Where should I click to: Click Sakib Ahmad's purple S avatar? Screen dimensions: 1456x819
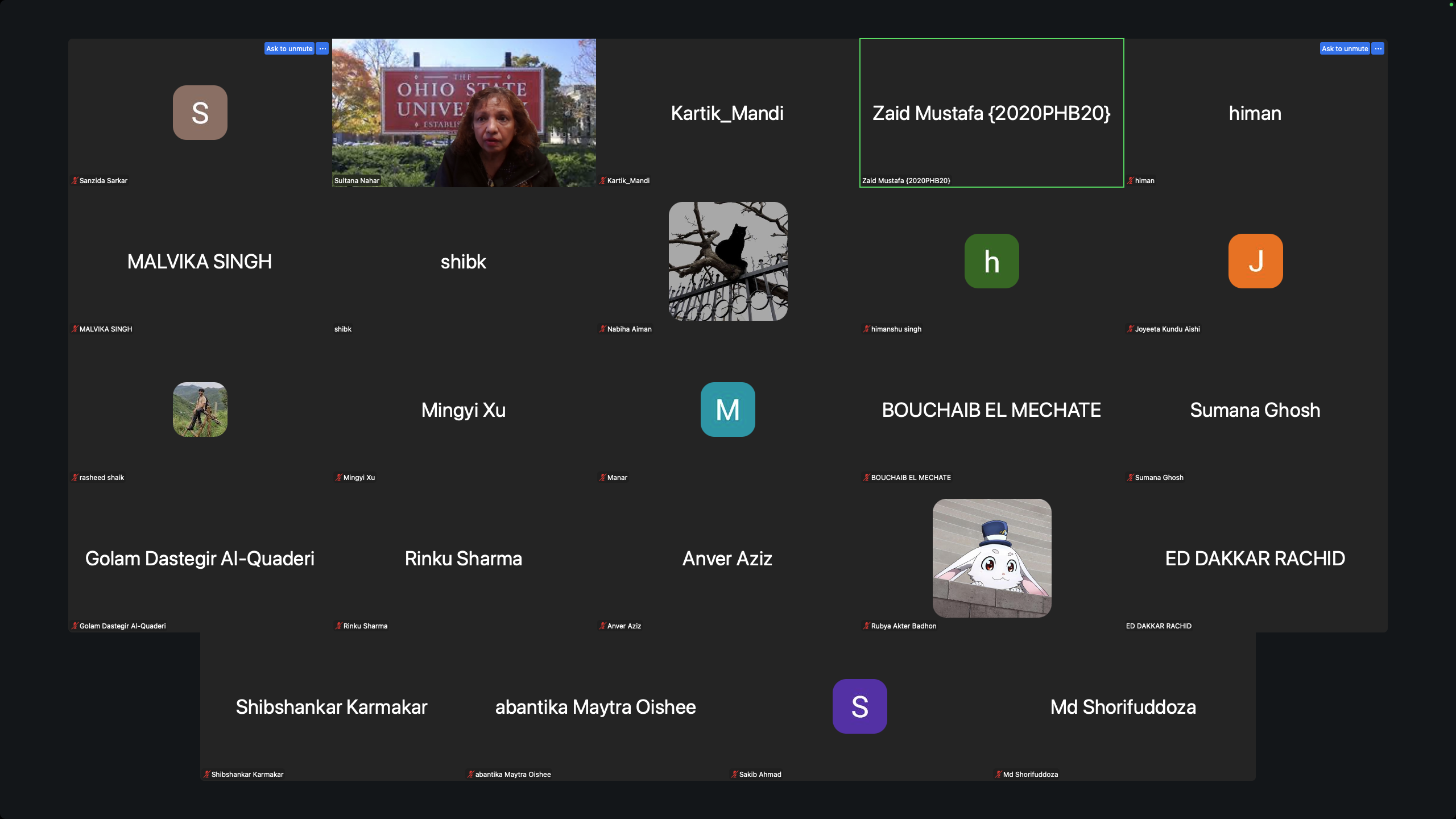tap(859, 706)
